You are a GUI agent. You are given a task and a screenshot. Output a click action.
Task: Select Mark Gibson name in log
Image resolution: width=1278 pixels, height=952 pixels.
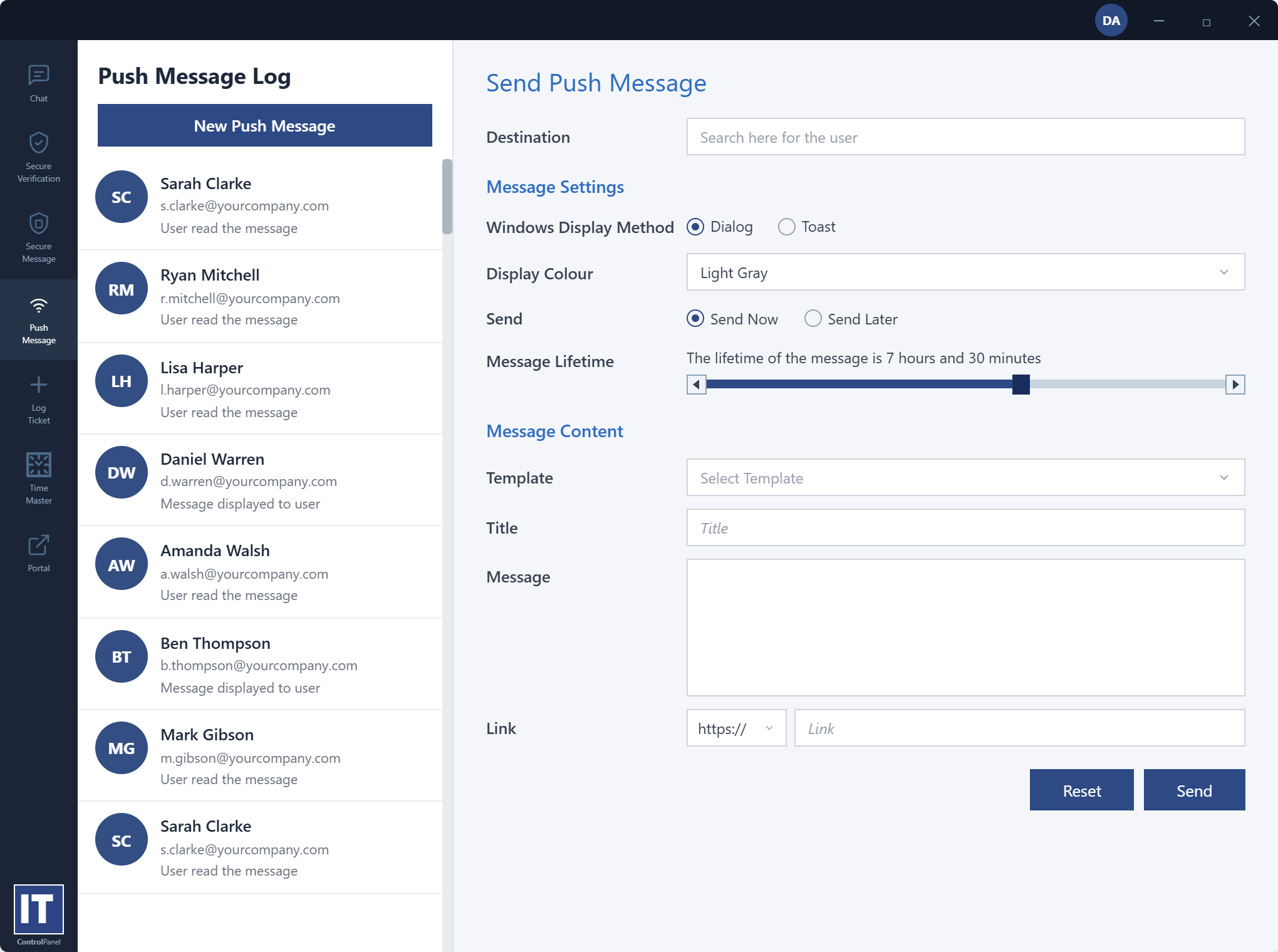coord(207,735)
